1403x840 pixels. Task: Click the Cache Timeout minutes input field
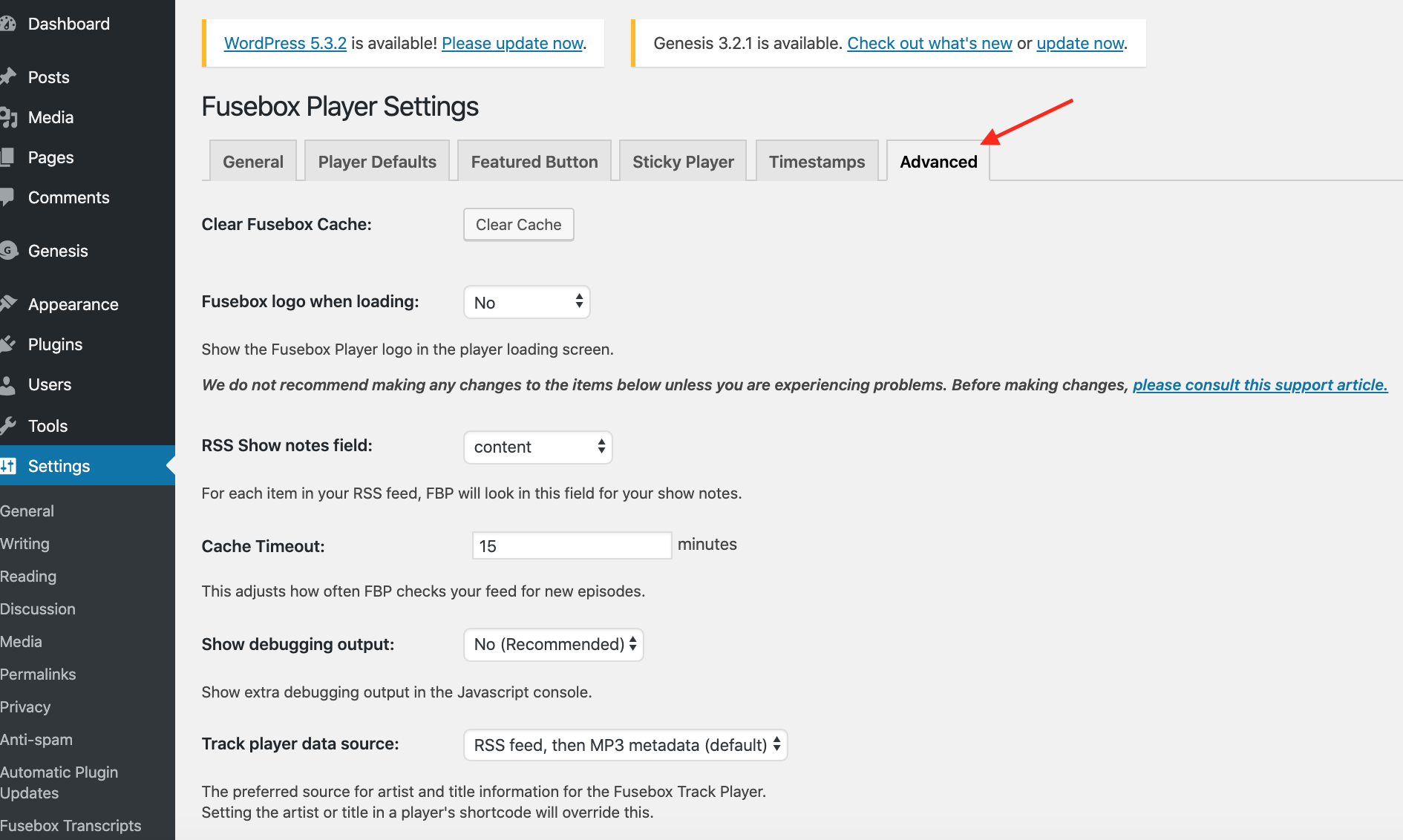pyautogui.click(x=572, y=545)
